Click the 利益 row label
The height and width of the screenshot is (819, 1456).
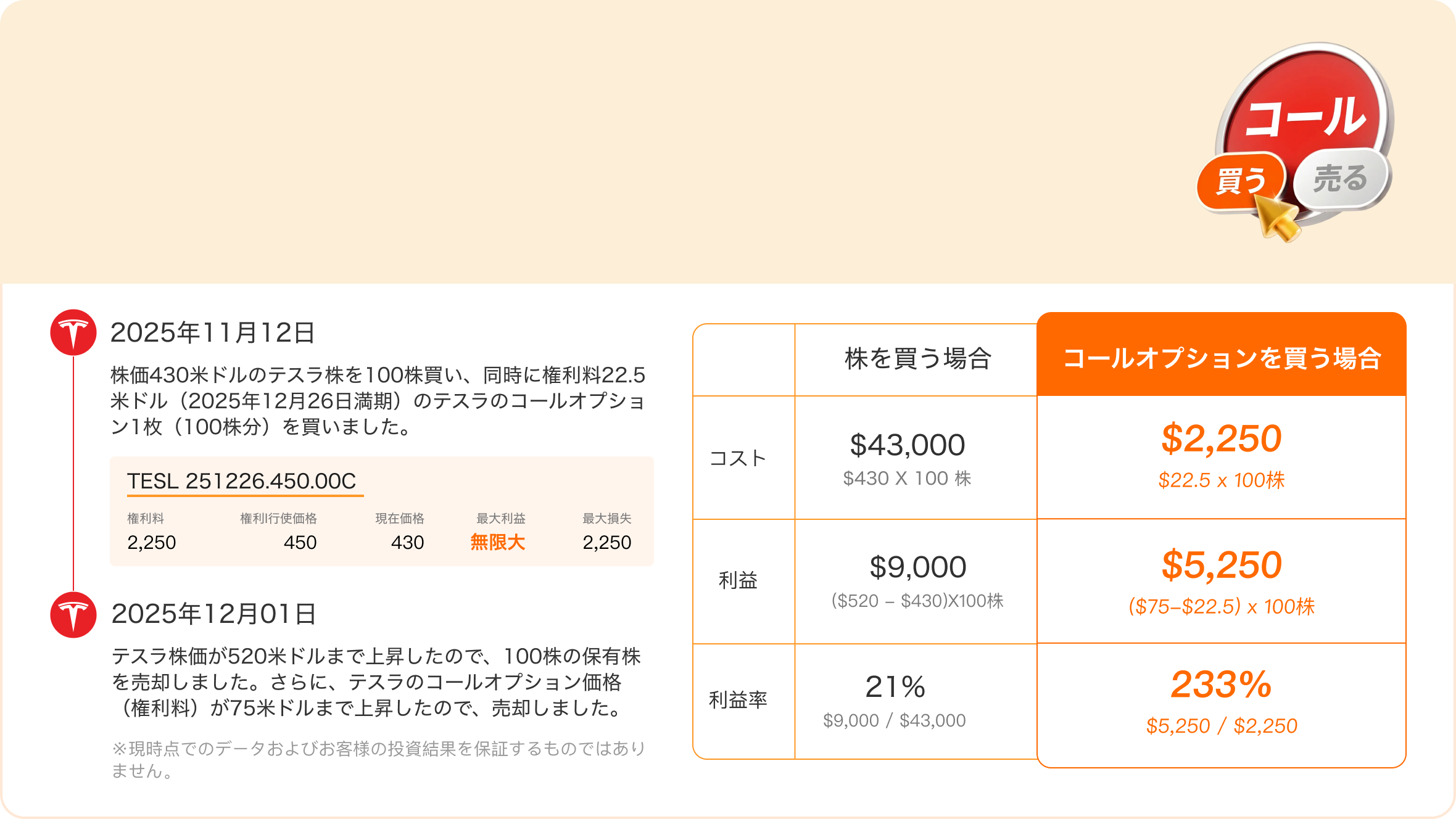738,580
